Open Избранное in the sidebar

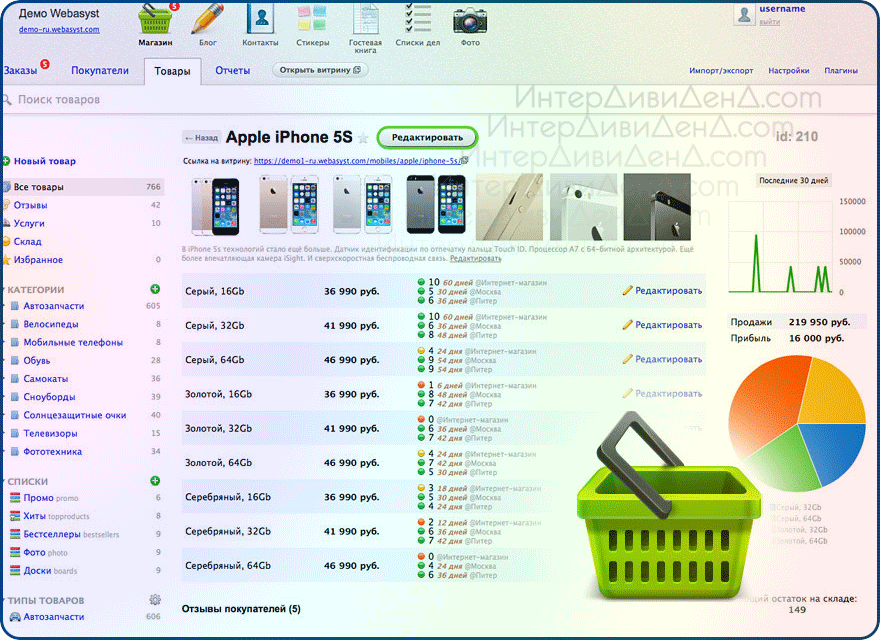pyautogui.click(x=38, y=260)
